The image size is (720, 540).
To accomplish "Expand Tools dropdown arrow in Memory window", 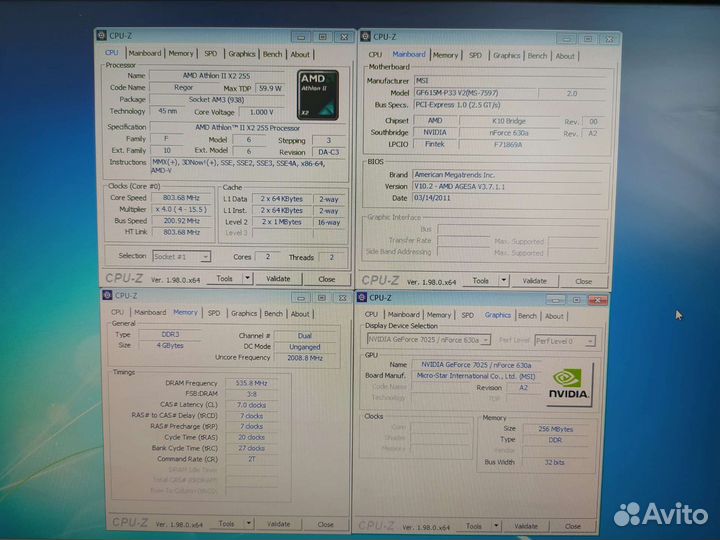I will (x=248, y=523).
